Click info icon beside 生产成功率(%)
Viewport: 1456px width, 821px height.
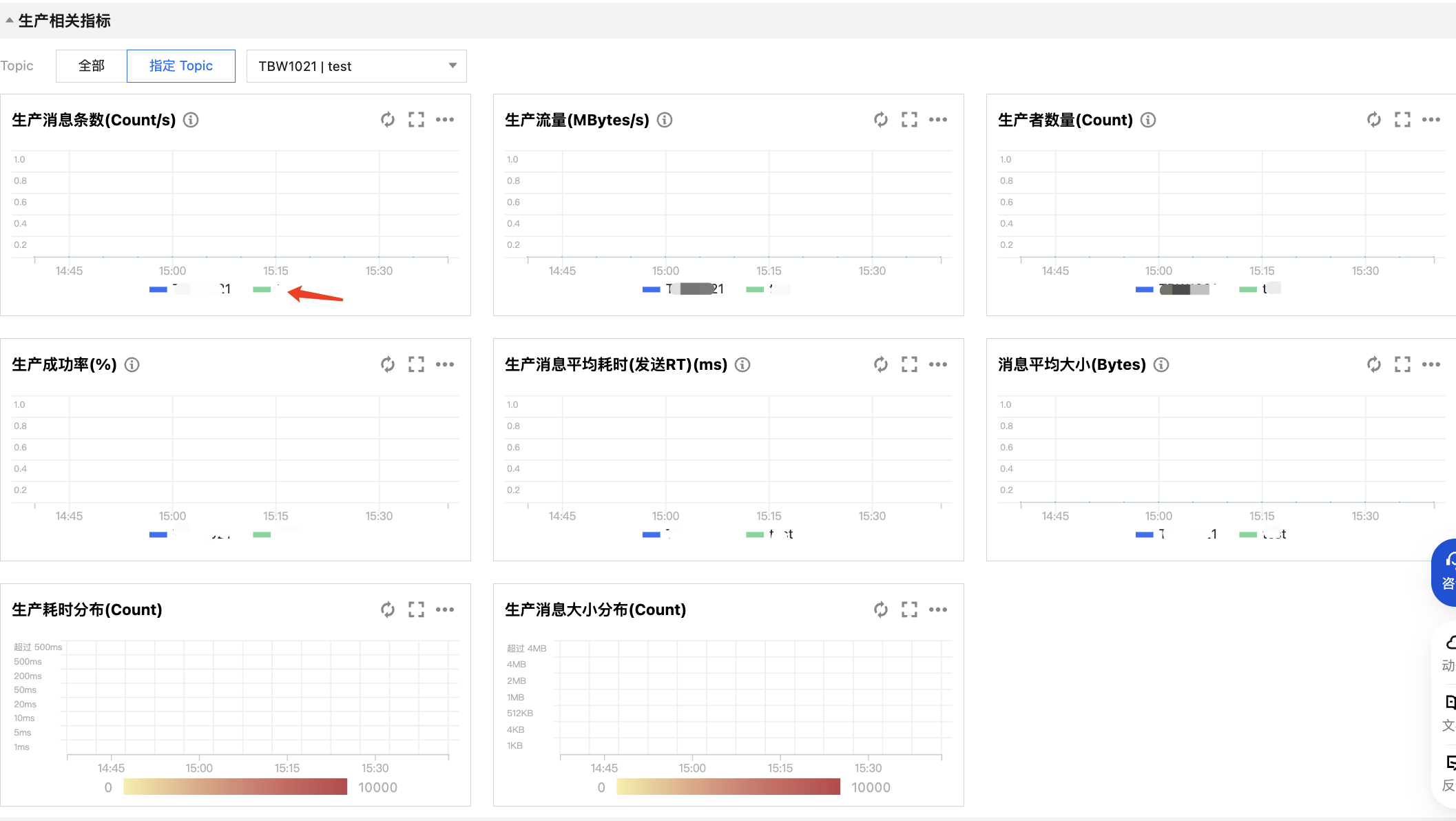(132, 365)
